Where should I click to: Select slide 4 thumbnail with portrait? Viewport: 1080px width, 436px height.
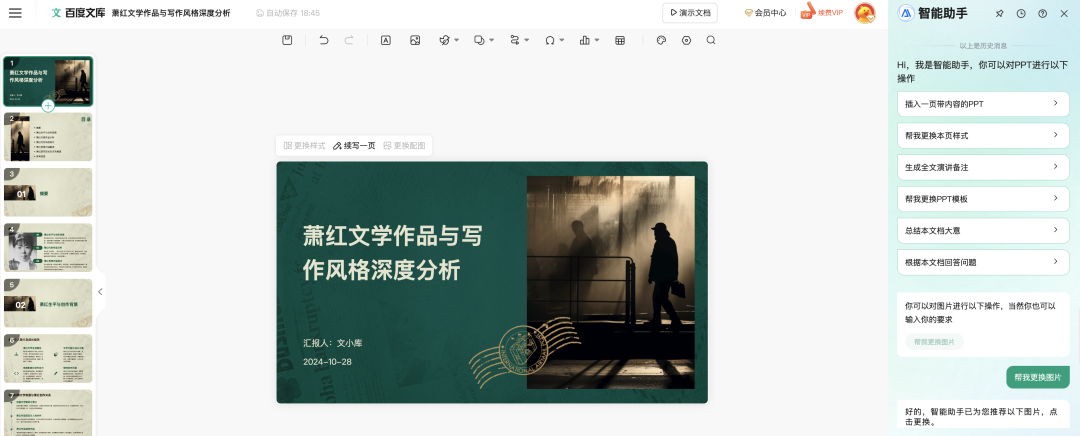tap(48, 248)
